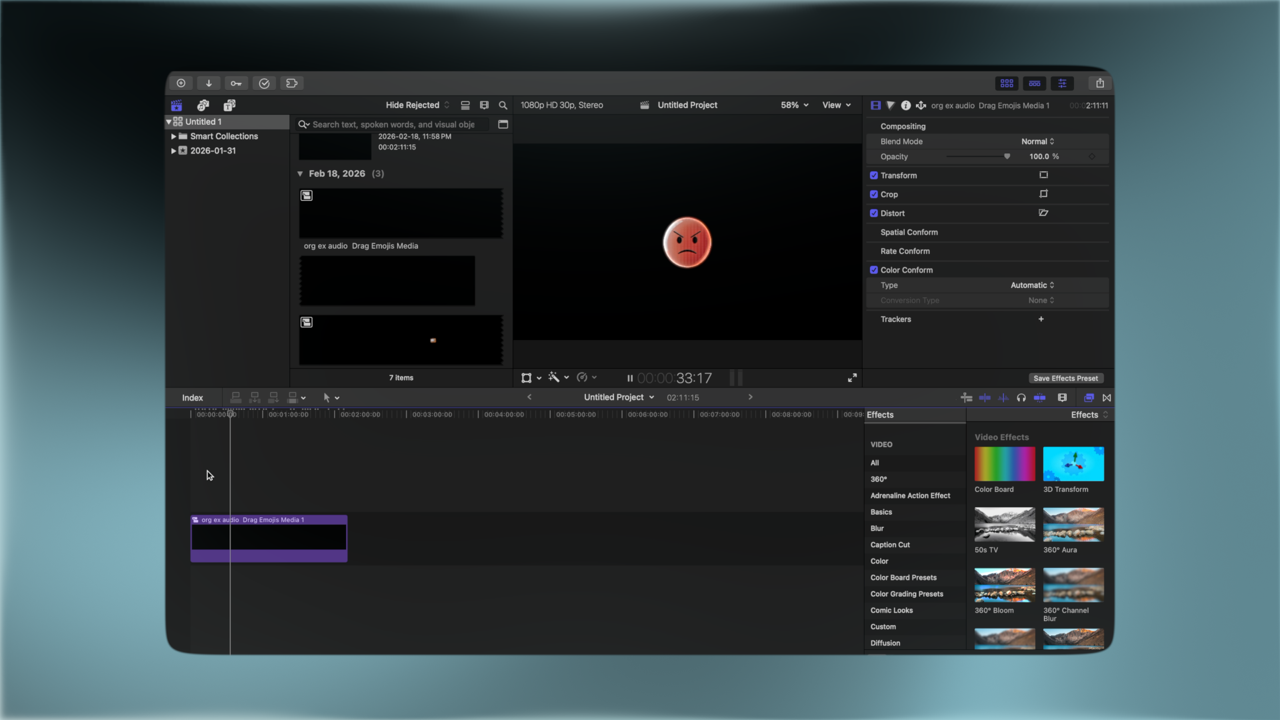Click the pause button in viewer
Image resolution: width=1280 pixels, height=720 pixels.
tap(630, 378)
